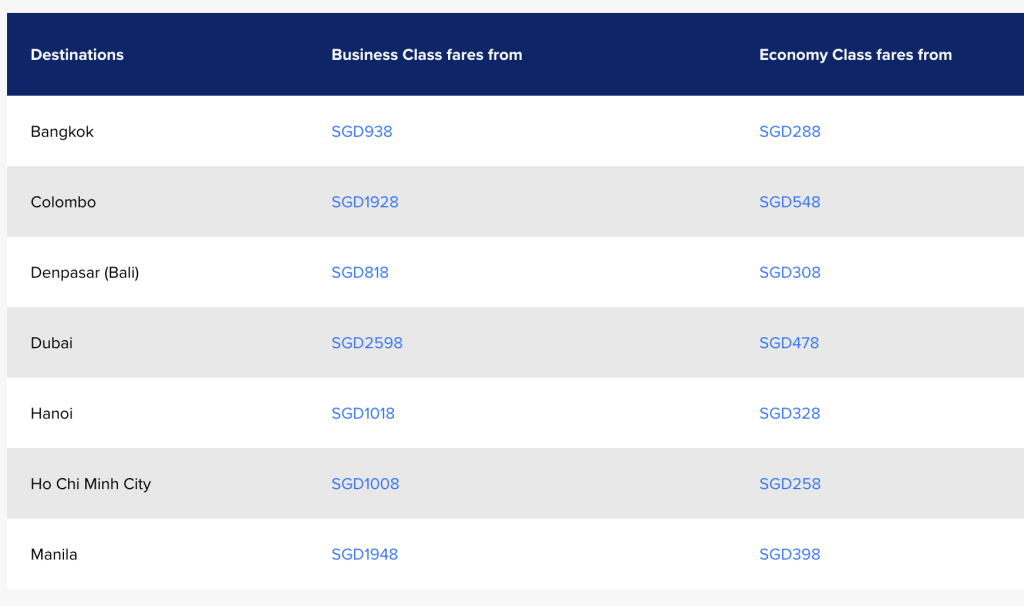Select the Manila destination cell
Image resolution: width=1024 pixels, height=606 pixels.
(54, 555)
